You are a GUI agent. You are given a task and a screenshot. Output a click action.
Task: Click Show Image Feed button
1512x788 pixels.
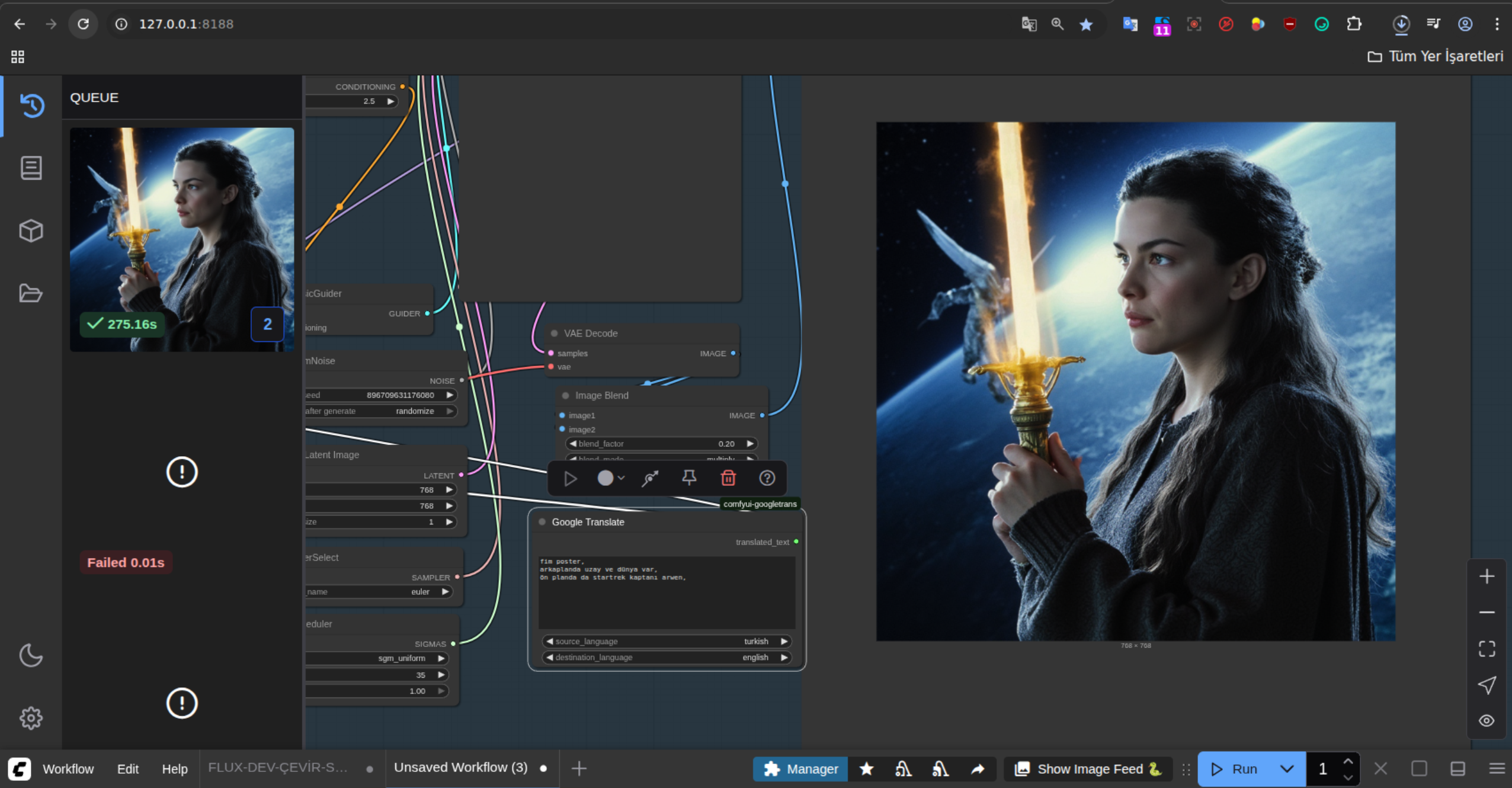pyautogui.click(x=1088, y=768)
